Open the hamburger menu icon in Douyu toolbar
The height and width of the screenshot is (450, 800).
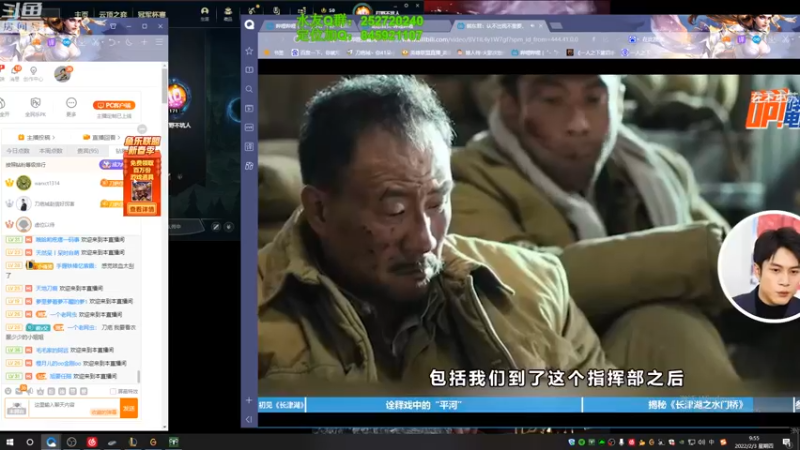159,42
